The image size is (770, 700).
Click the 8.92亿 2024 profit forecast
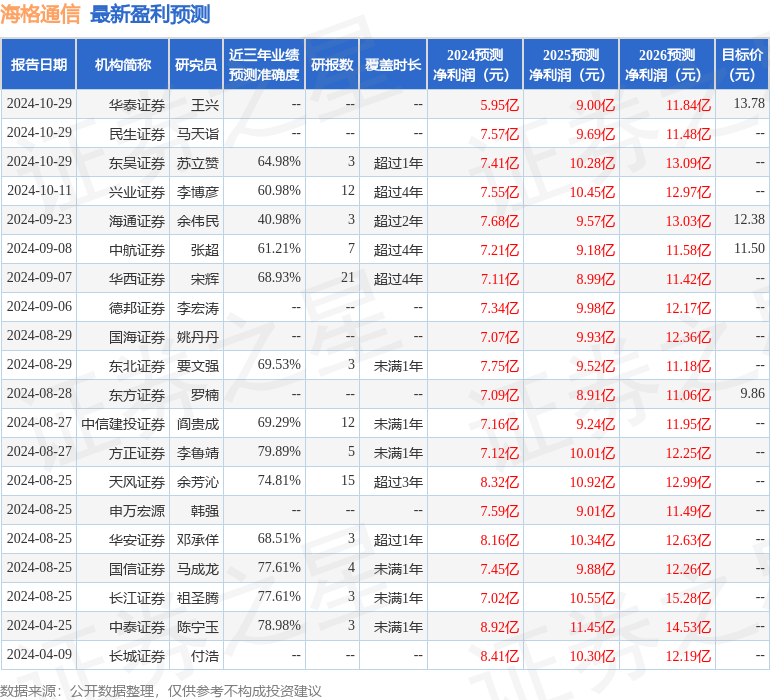point(499,627)
